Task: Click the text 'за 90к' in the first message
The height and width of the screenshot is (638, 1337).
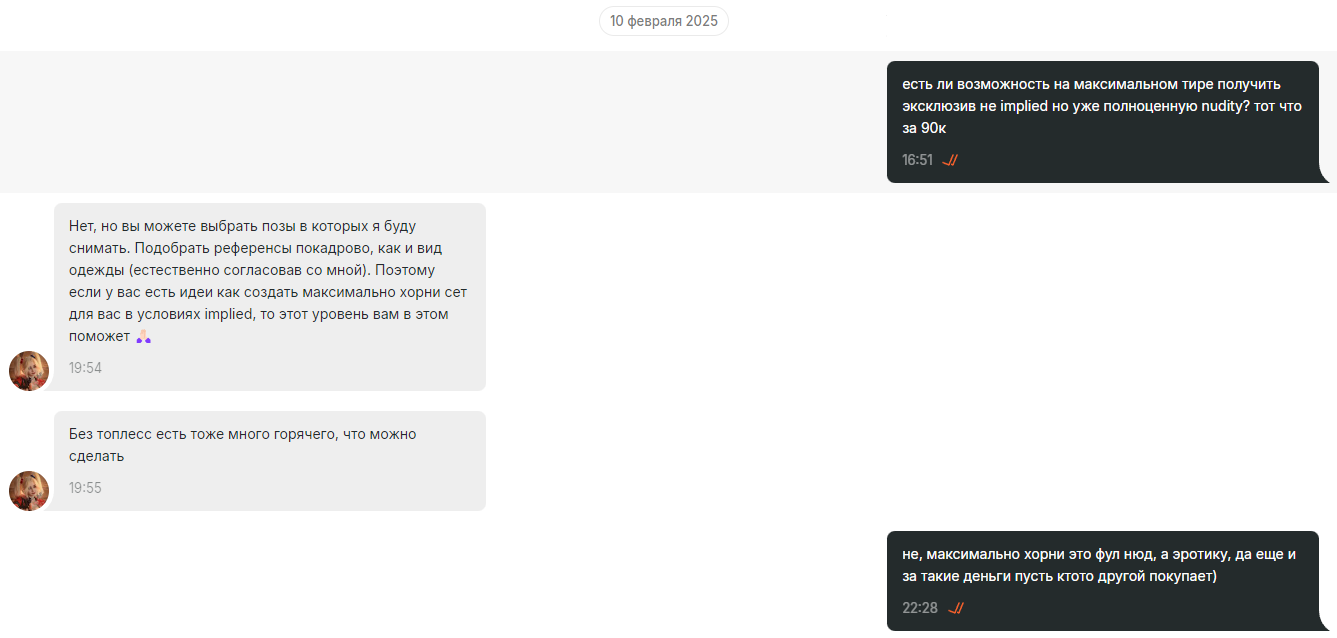Action: [x=924, y=128]
